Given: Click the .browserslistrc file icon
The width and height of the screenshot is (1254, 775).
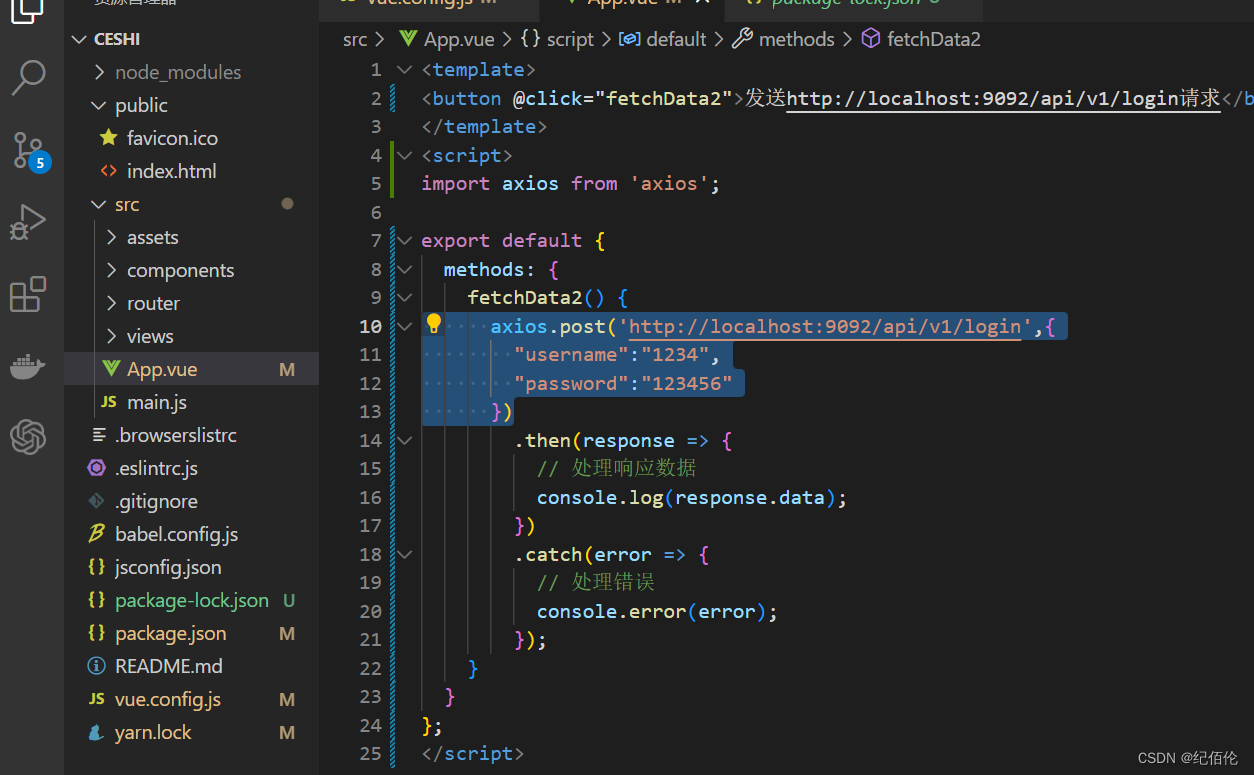Looking at the screenshot, I should coord(97,435).
